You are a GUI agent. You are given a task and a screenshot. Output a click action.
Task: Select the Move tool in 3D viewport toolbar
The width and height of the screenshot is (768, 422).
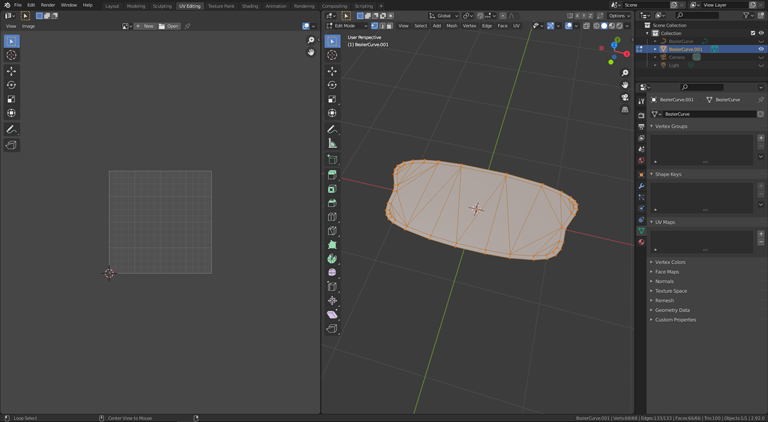(x=332, y=71)
